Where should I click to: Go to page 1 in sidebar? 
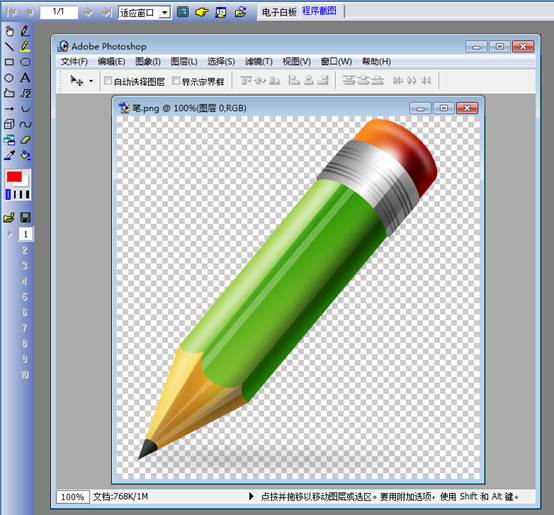click(x=25, y=234)
